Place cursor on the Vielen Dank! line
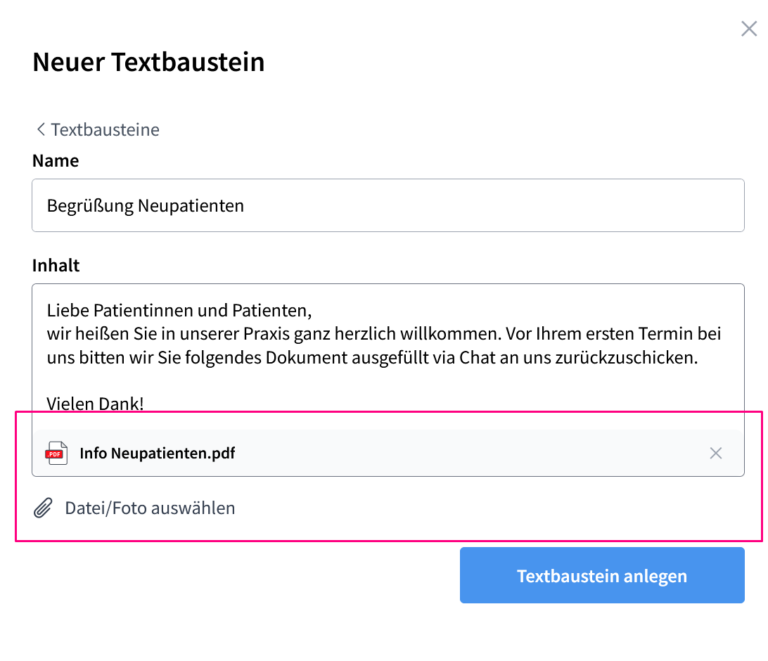This screenshot has width=768, height=661. point(95,403)
